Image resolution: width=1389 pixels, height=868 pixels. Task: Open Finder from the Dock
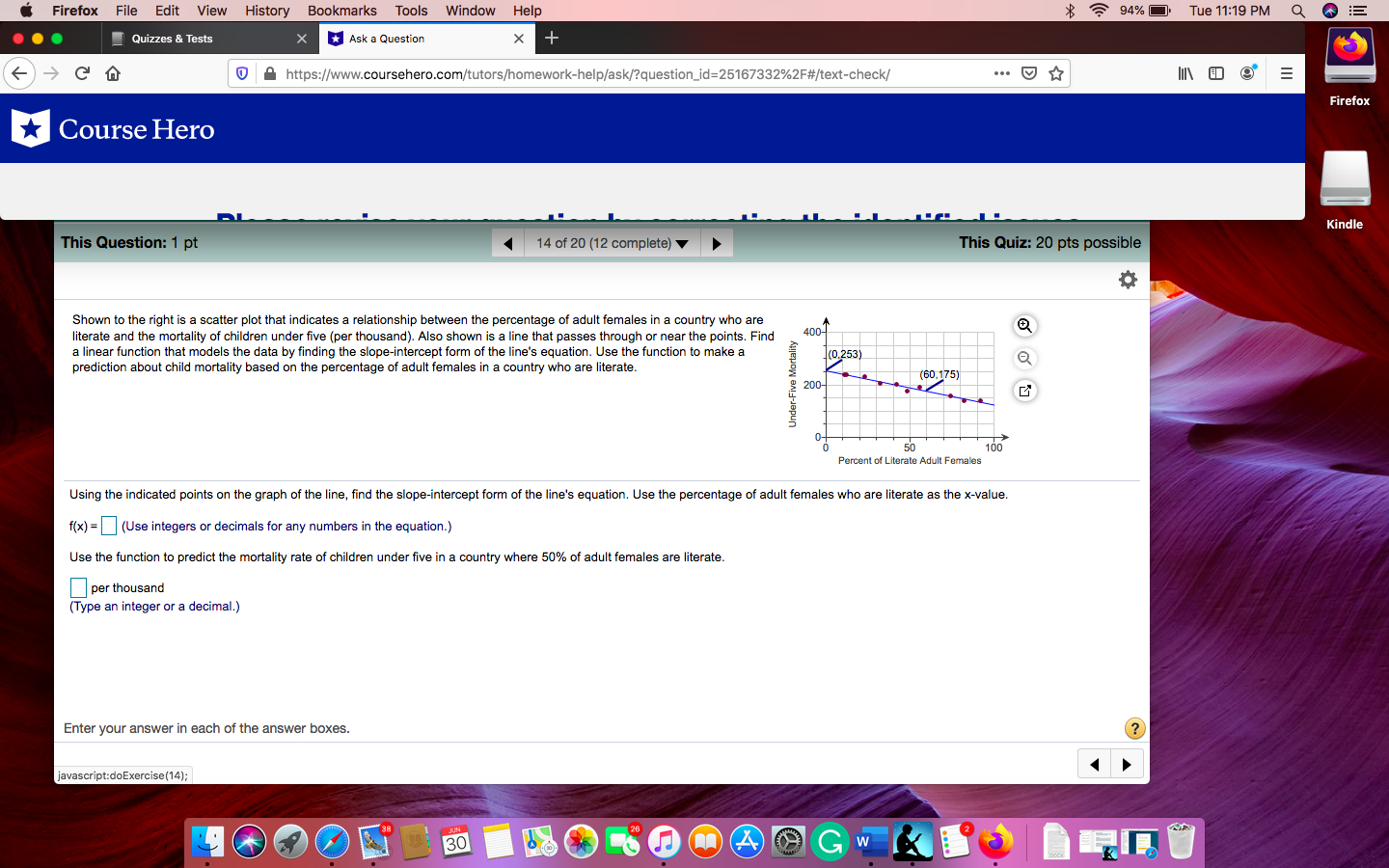(x=207, y=842)
